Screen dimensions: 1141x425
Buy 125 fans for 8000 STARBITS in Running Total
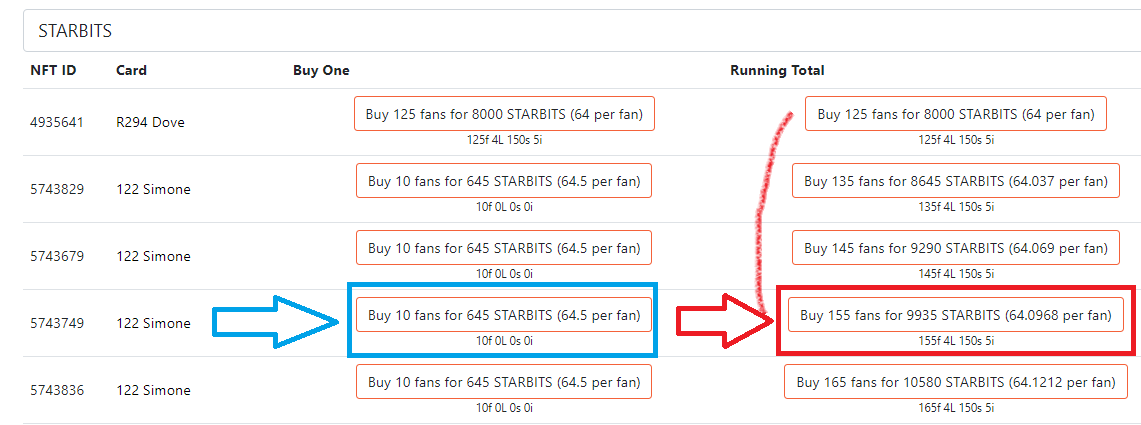tap(955, 114)
